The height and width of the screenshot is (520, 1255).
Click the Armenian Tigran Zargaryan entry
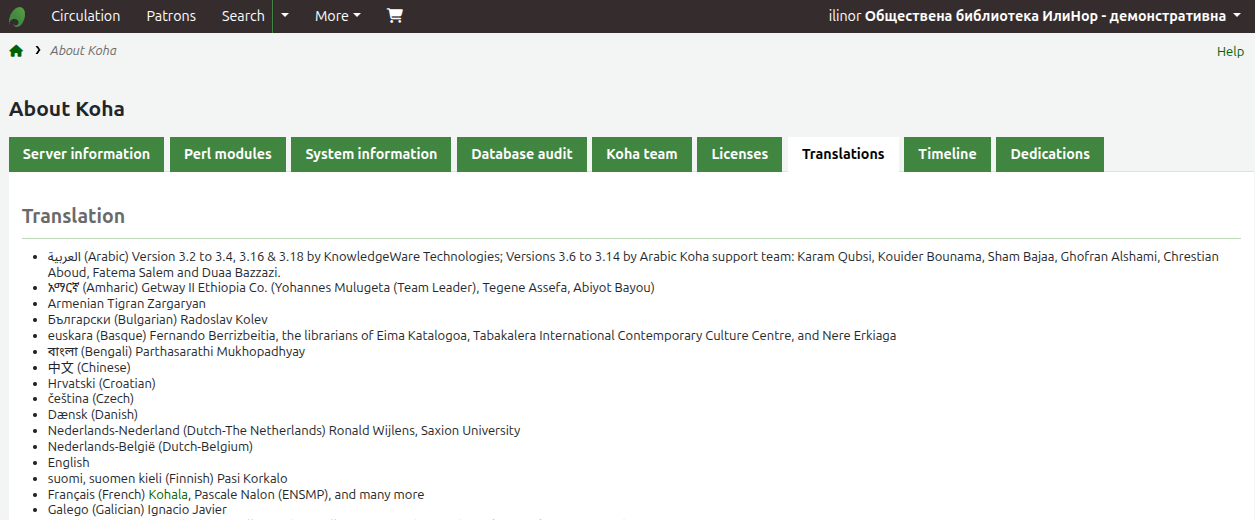pyautogui.click(x=127, y=303)
